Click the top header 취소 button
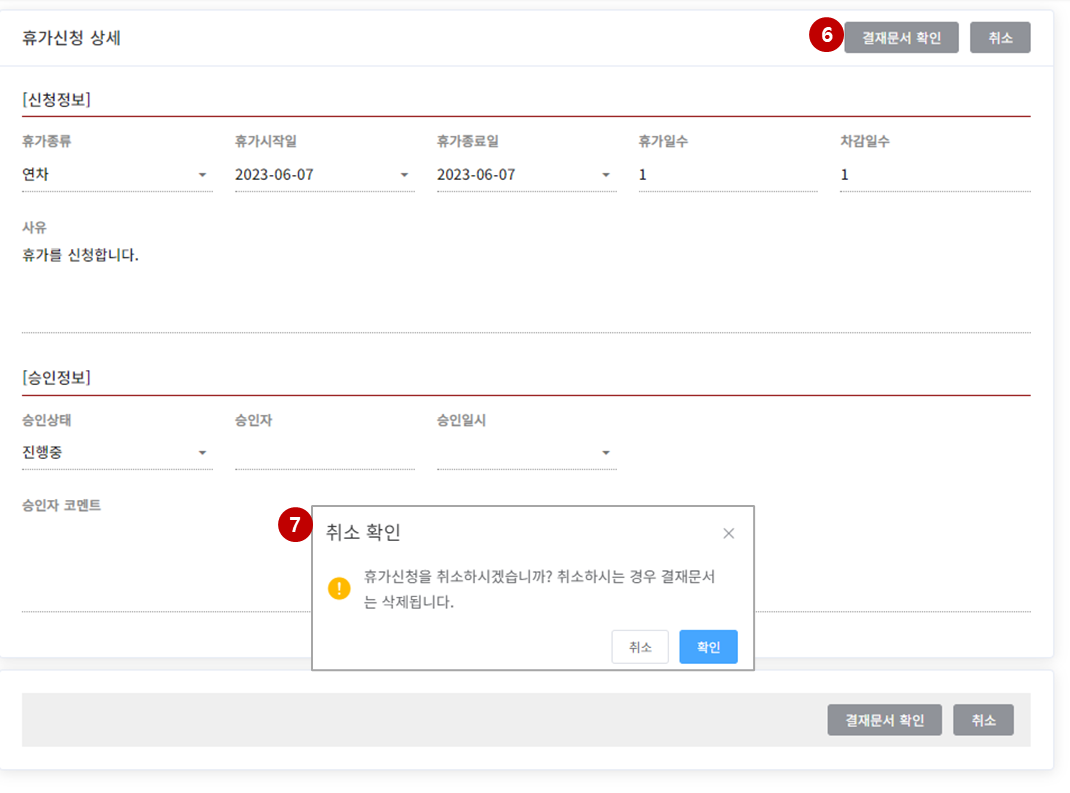 pos(1000,38)
